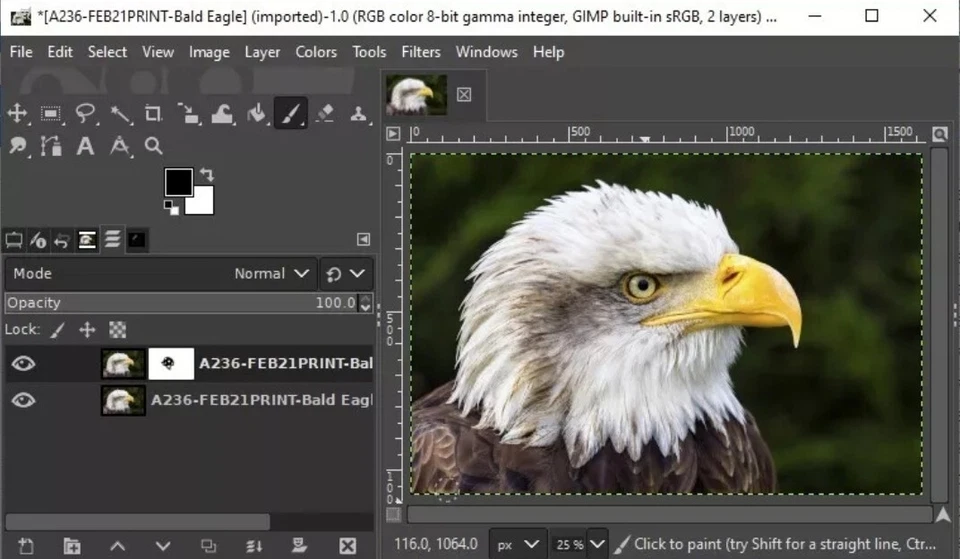Toggle visibility of the bottom eagle layer
Screen dimensions: 960x559
[23, 400]
